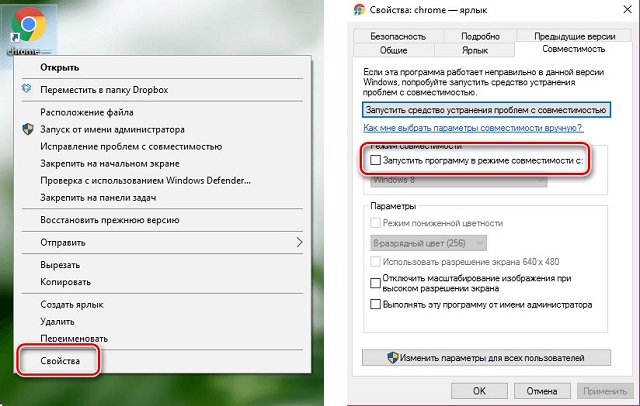Image resolution: width=640 pixels, height=406 pixels.
Task: Choose Расположение файла menu entry
Action: (x=162, y=112)
